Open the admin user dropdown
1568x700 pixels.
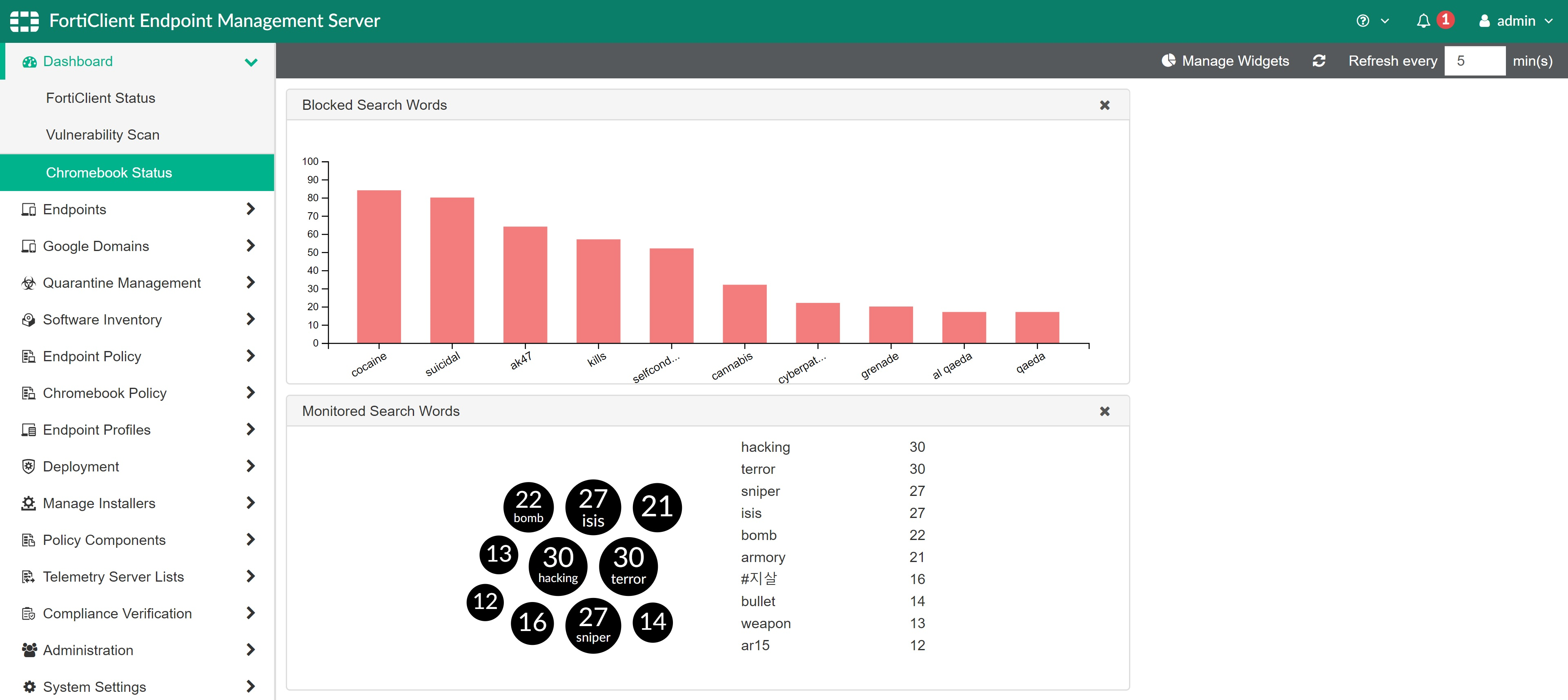1516,21
